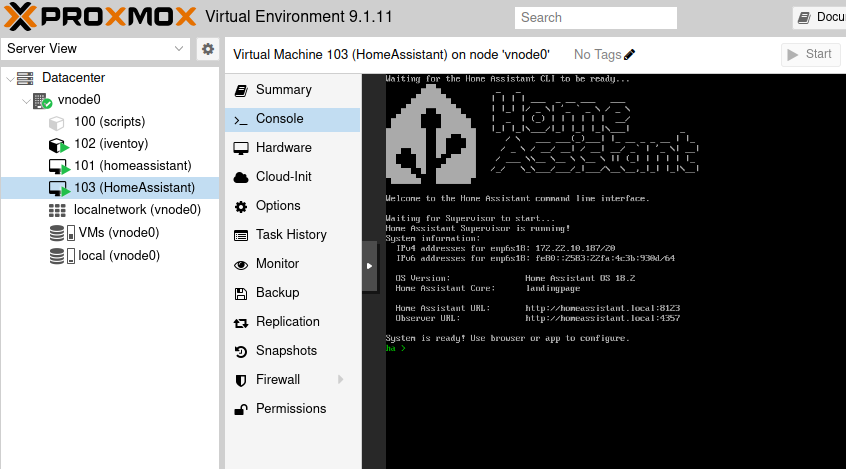
Task: Expand the Firewall submenu arrow
Action: pos(340,380)
